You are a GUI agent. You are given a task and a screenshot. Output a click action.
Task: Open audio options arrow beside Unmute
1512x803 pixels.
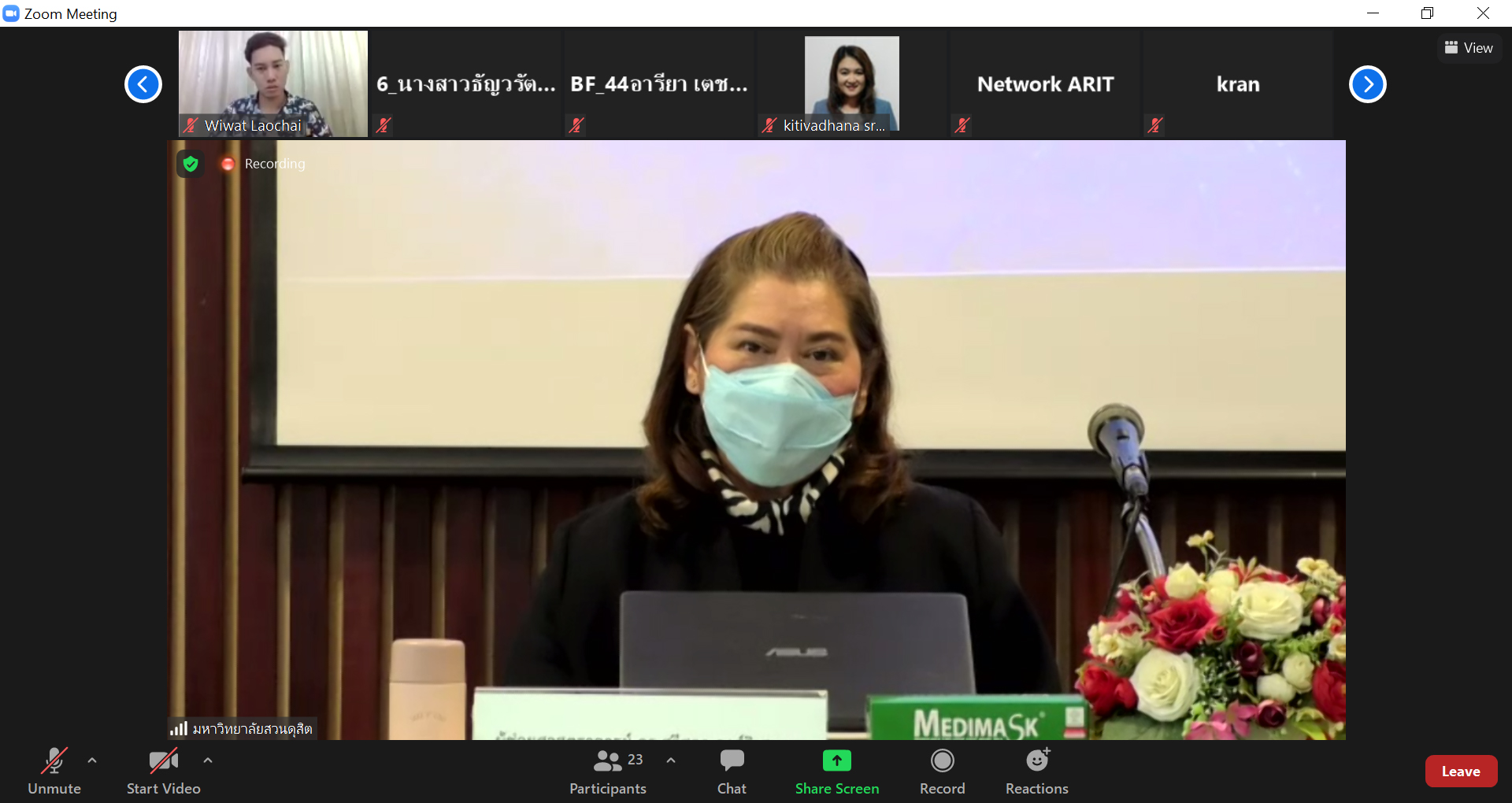click(x=92, y=760)
